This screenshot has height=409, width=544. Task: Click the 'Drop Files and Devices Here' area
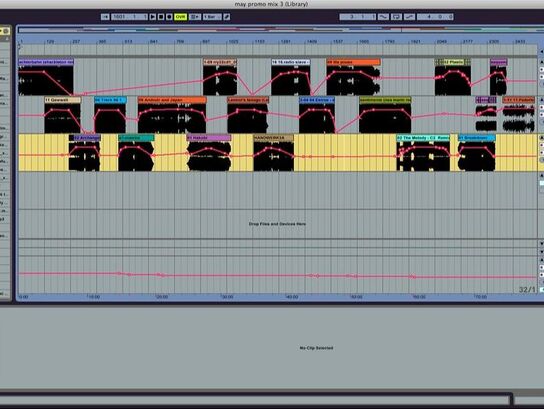277,224
